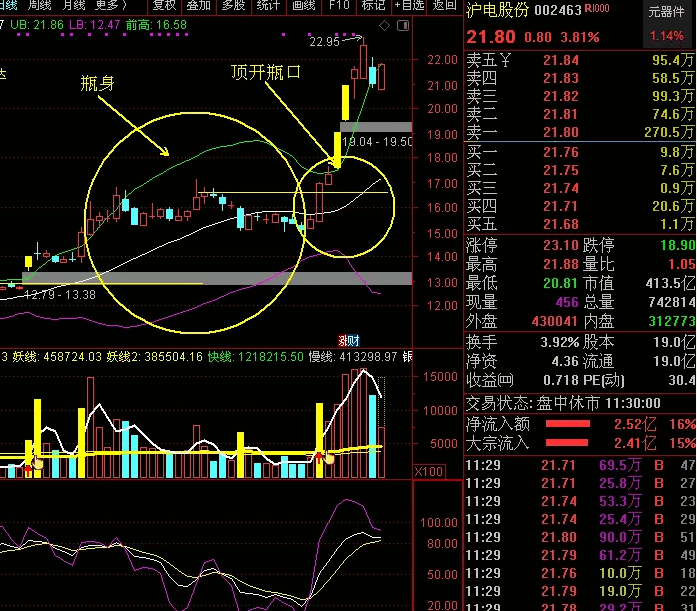Click 卖四 ask price 21.83
Image resolution: width=697 pixels, height=611 pixels.
(561, 78)
